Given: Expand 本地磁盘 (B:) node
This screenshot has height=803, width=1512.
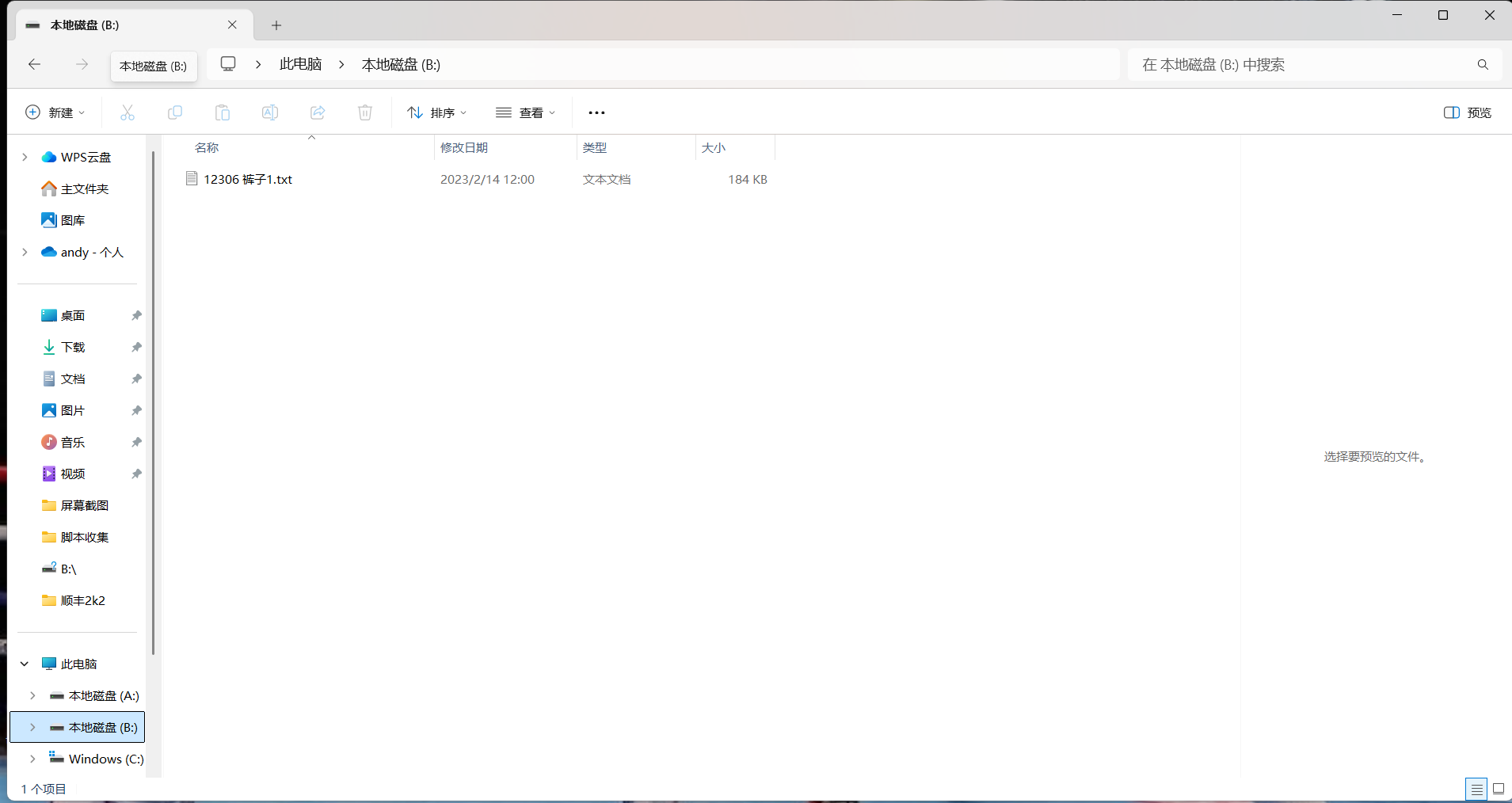Looking at the screenshot, I should (32, 727).
